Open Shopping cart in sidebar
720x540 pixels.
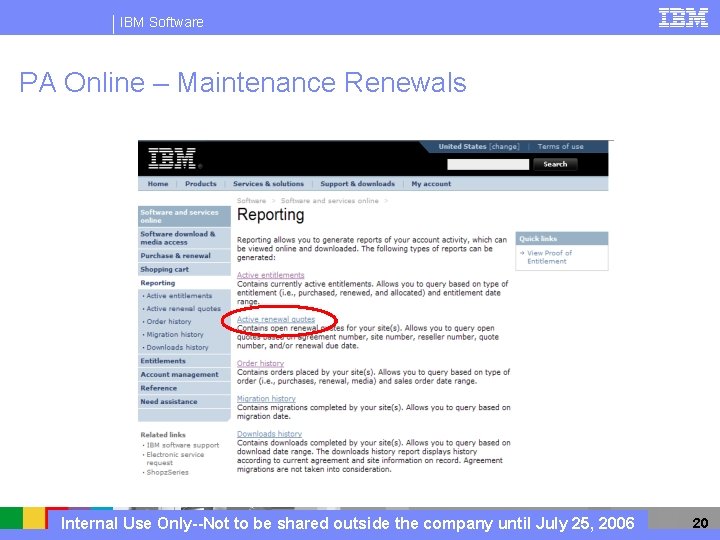[x=184, y=270]
